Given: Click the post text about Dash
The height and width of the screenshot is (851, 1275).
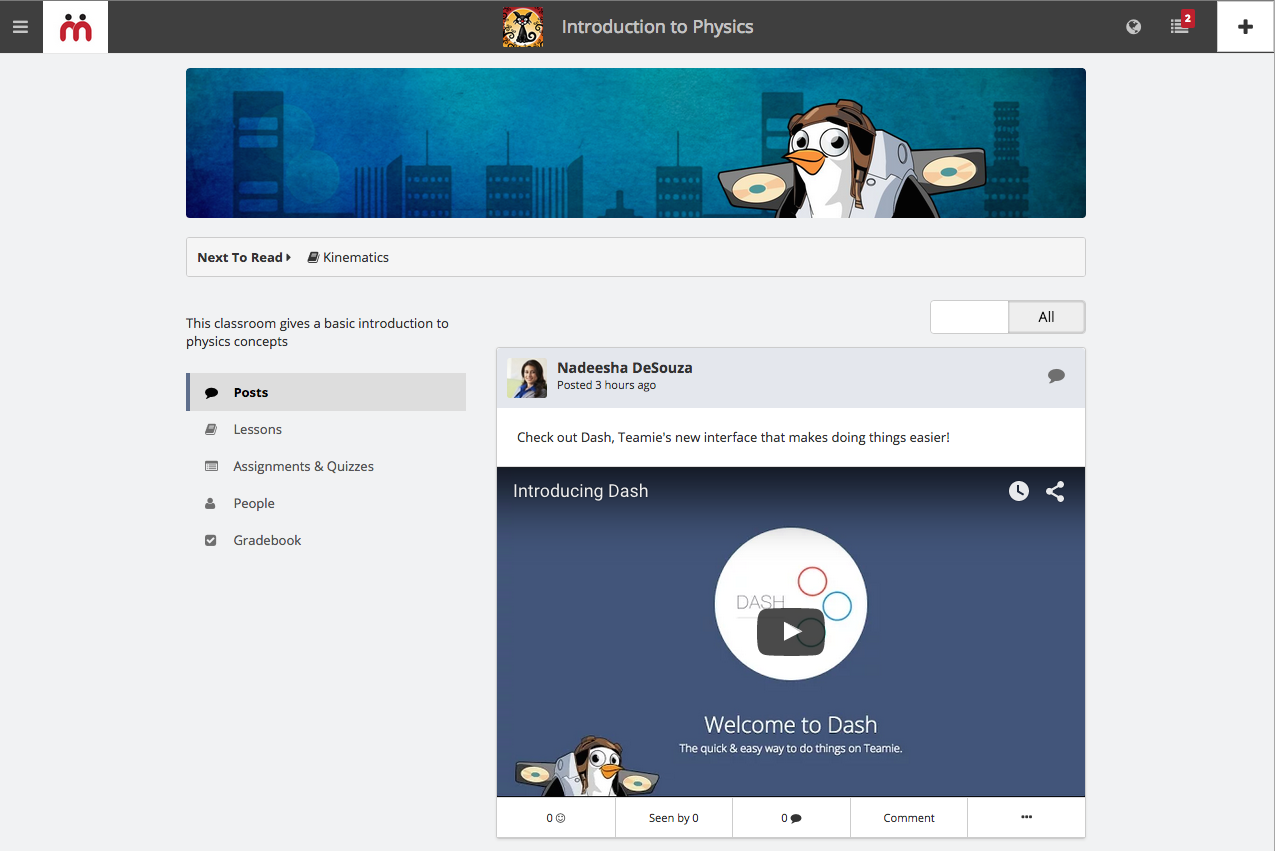Looking at the screenshot, I should pyautogui.click(x=733, y=437).
